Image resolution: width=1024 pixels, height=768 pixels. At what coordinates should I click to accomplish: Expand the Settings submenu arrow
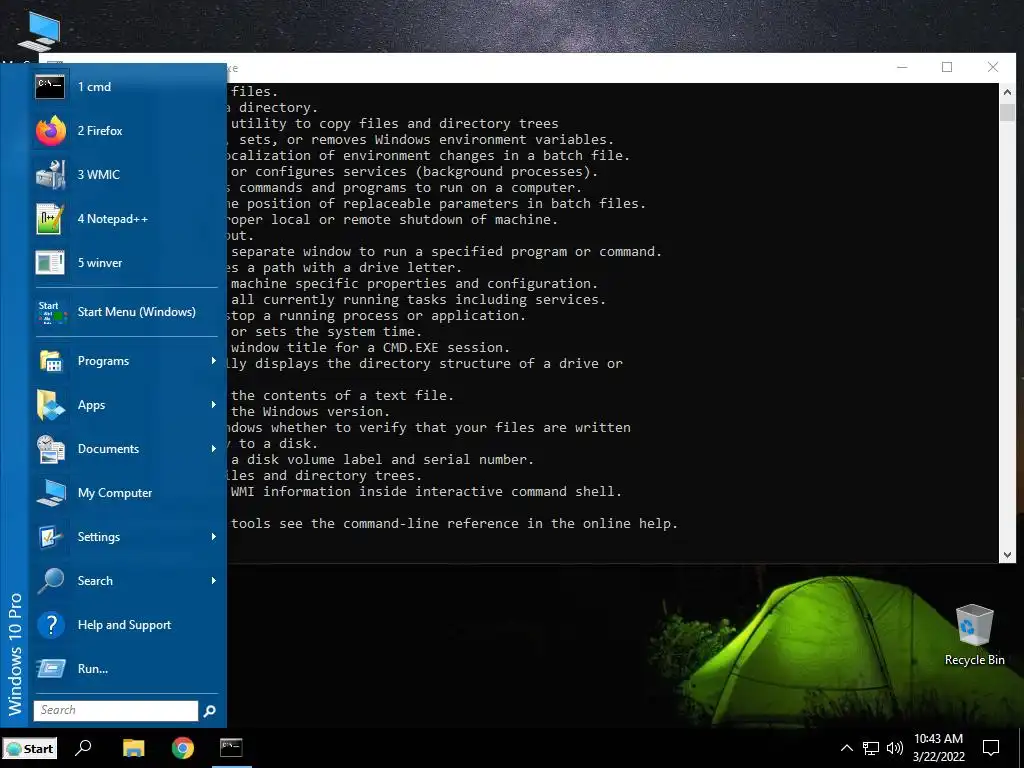click(x=214, y=537)
